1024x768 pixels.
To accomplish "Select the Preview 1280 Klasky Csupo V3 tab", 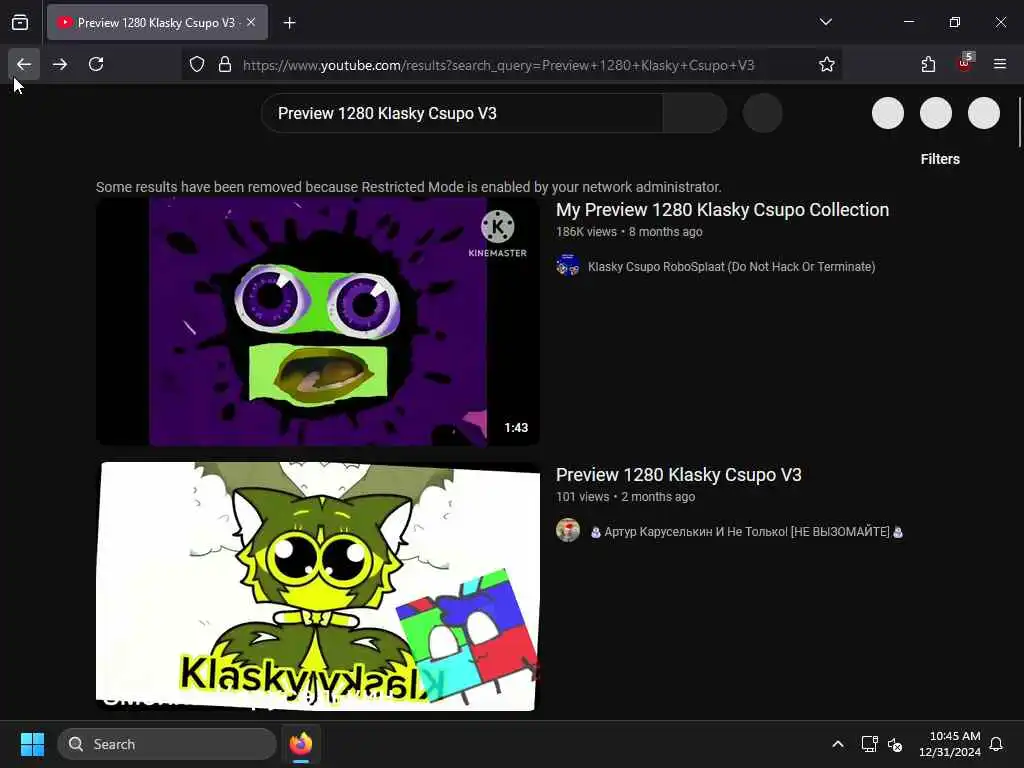I will pyautogui.click(x=157, y=22).
